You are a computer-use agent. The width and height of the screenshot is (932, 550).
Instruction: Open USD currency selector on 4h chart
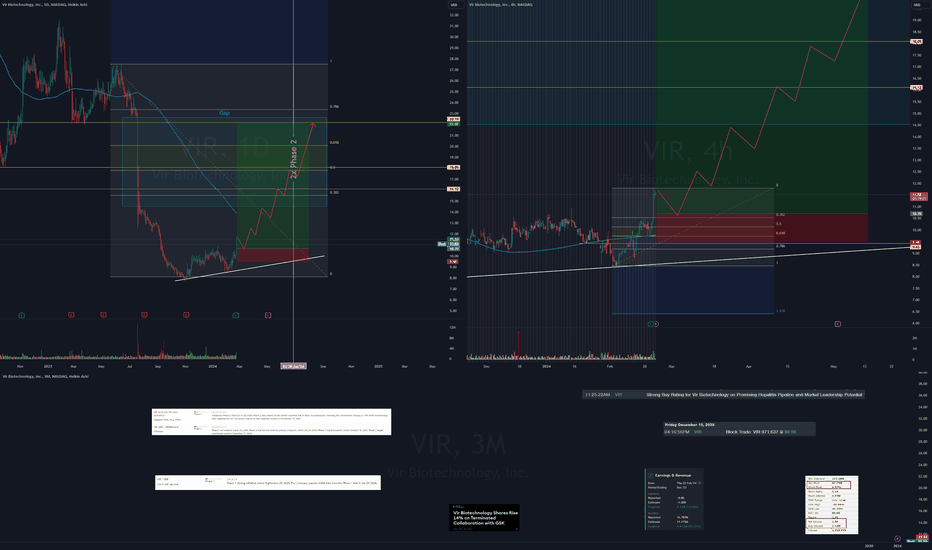916,5
